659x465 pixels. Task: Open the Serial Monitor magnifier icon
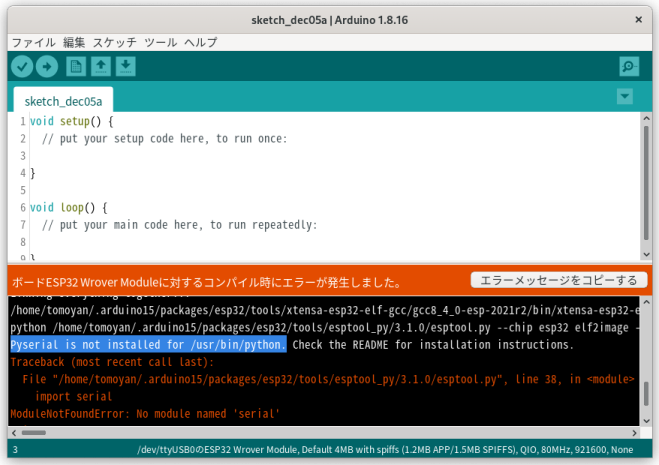click(629, 66)
